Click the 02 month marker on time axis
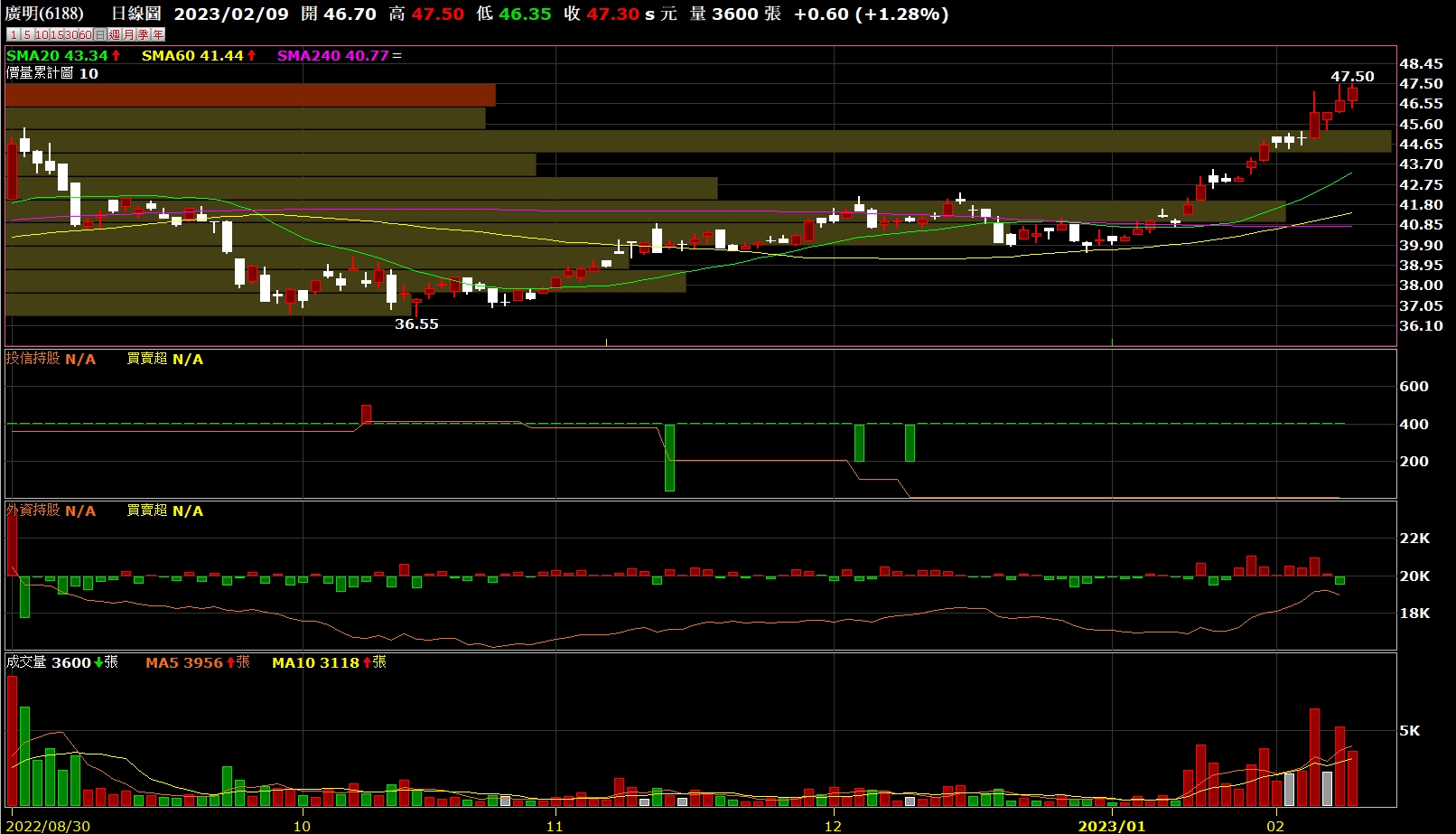Screen dimensions: 1456x834 1274,826
